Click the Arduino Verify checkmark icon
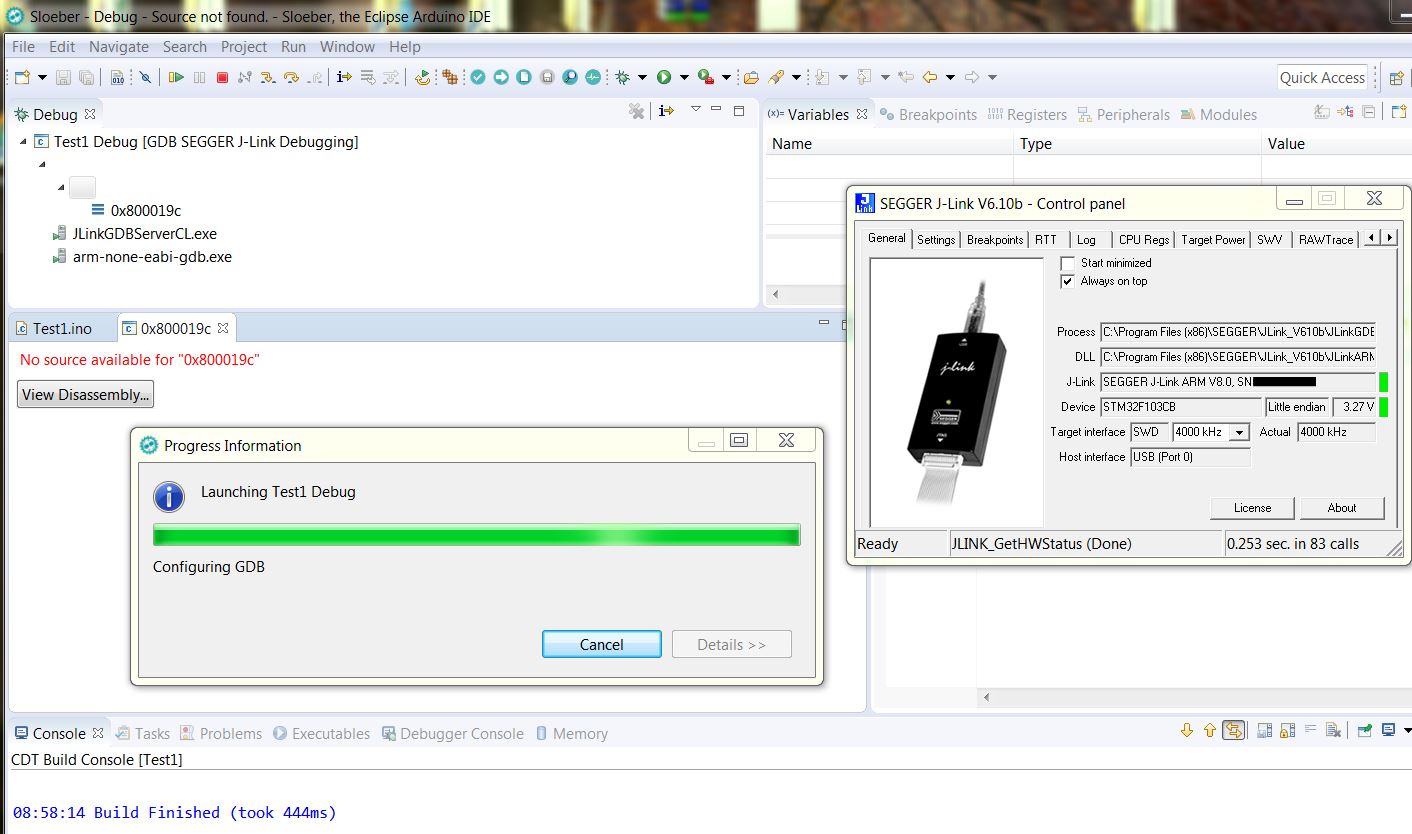The width and height of the screenshot is (1412, 834). [478, 77]
